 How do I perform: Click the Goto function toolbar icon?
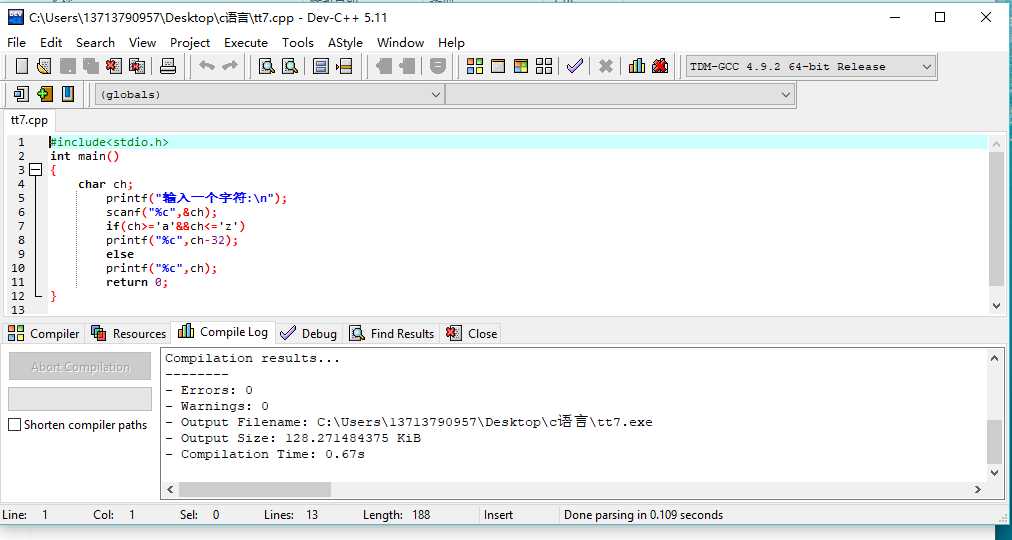tap(321, 66)
